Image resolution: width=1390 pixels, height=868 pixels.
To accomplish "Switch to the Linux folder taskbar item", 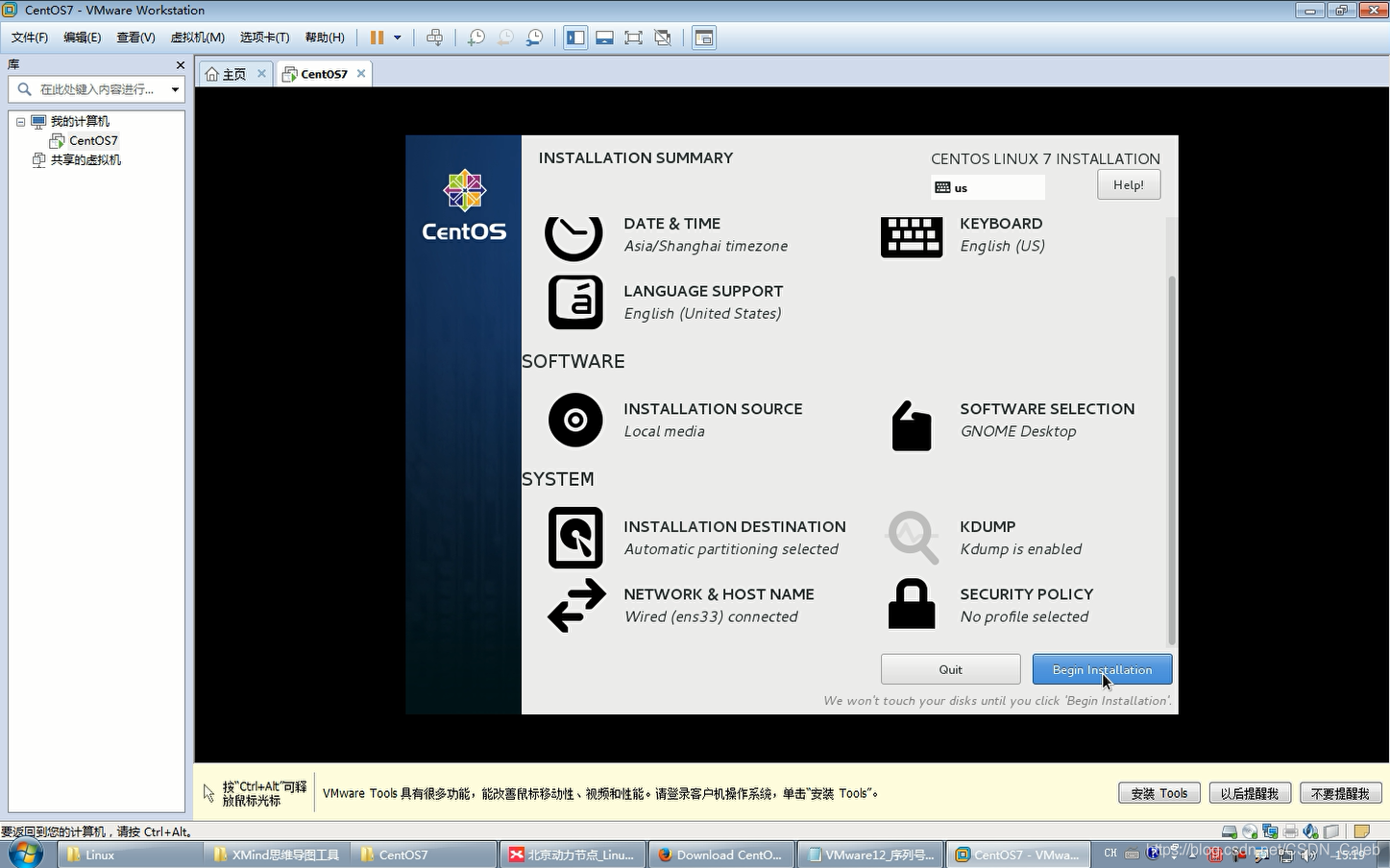I will tap(130, 855).
